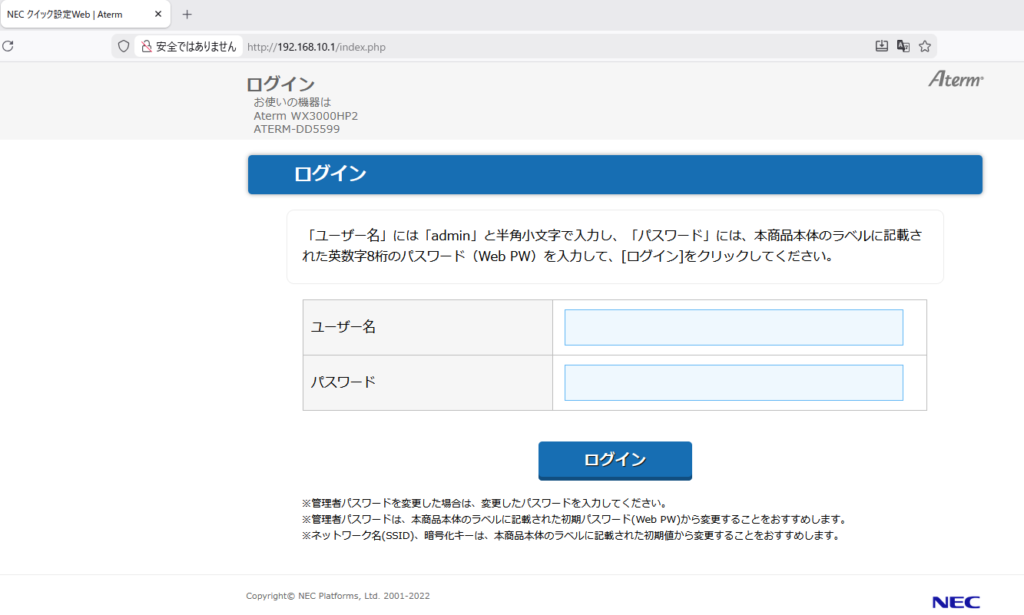Viewport: 1024px width, 615px height.
Task: Click the blue ログイン section header bar
Action: coord(615,175)
